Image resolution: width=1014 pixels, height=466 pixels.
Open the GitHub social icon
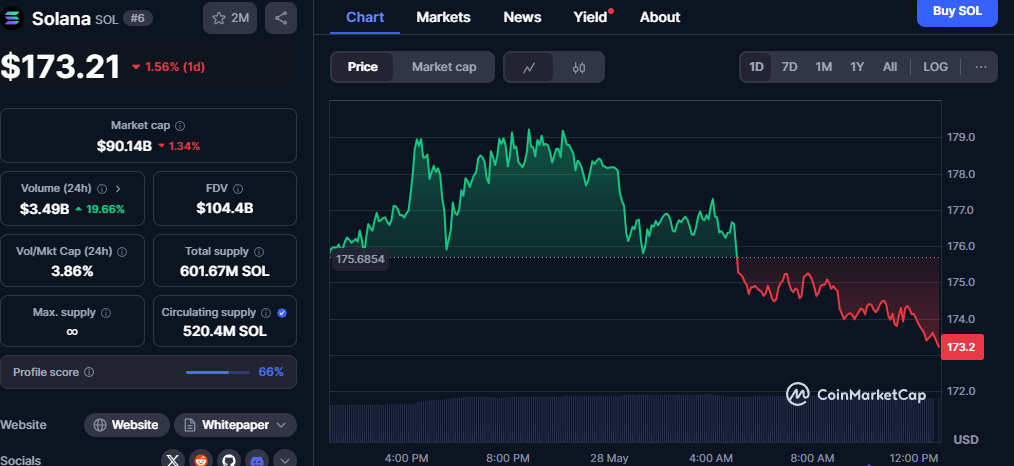pos(229,460)
